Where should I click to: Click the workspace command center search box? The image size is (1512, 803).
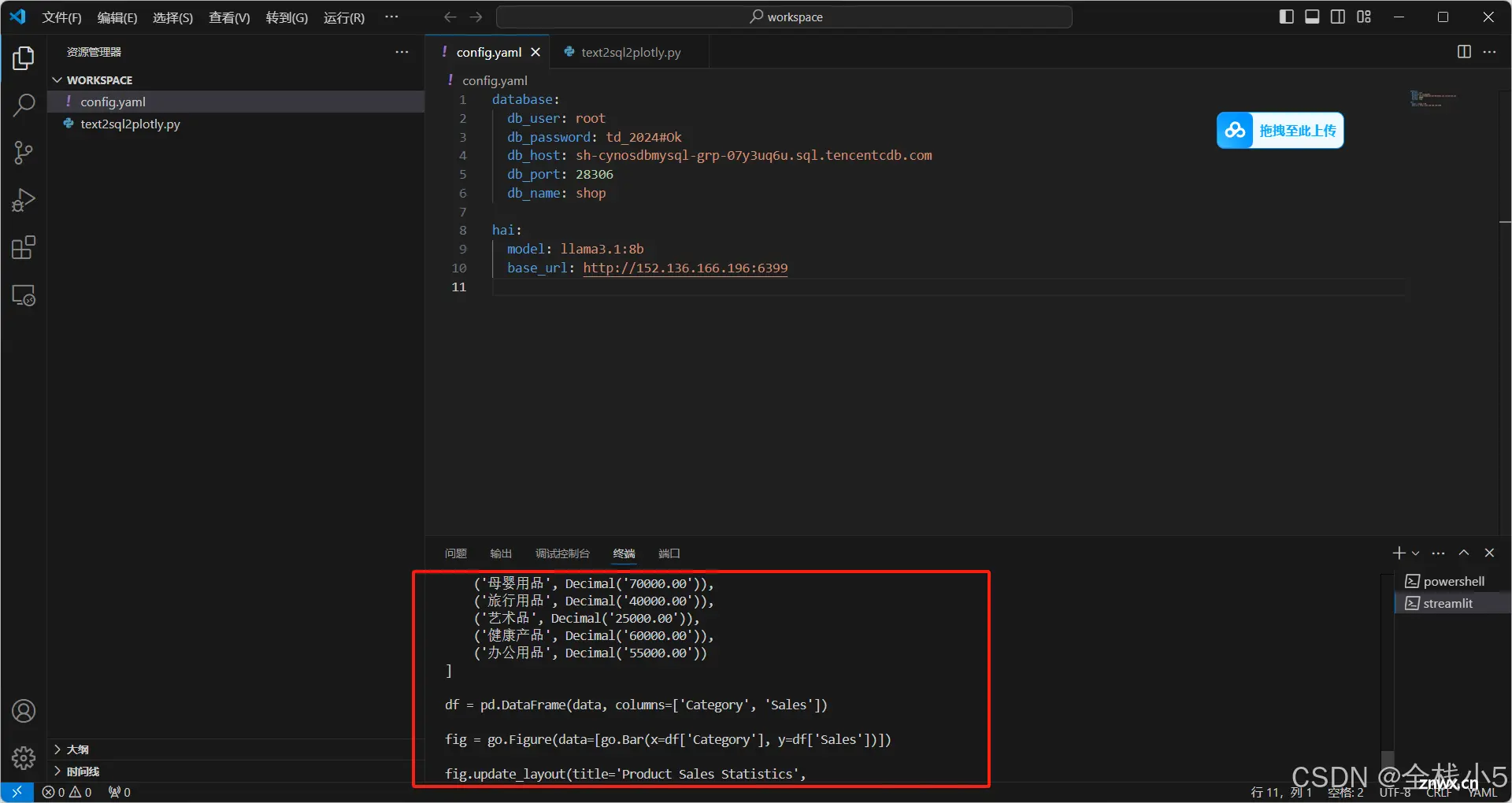pos(784,17)
